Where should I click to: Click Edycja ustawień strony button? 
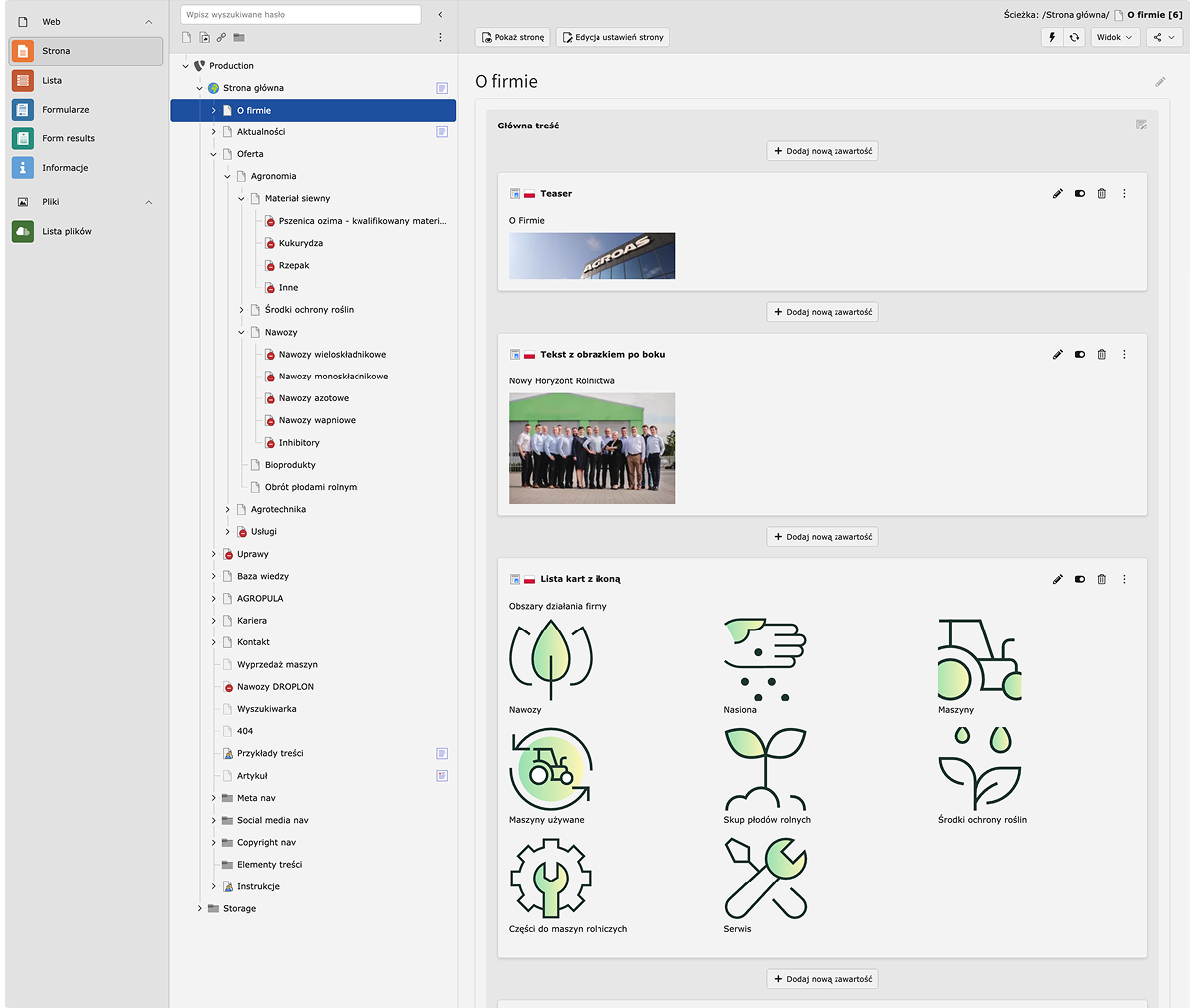(611, 37)
